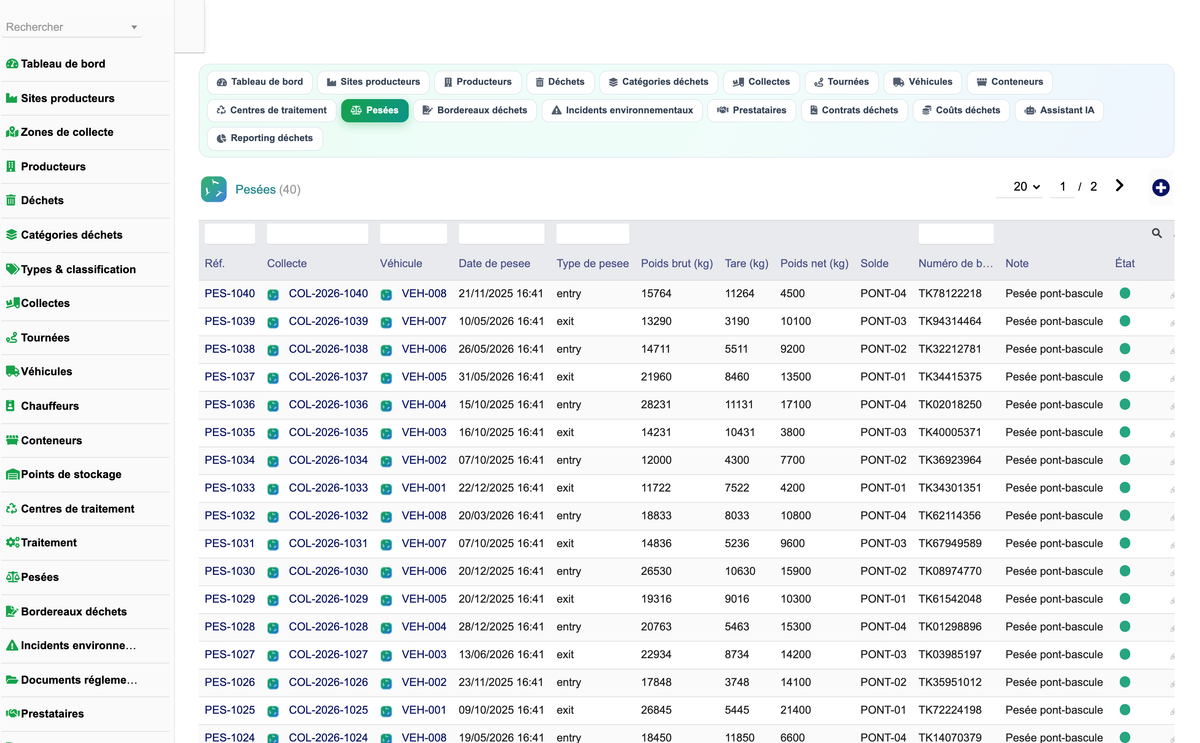Open record PES-1036

(230, 405)
